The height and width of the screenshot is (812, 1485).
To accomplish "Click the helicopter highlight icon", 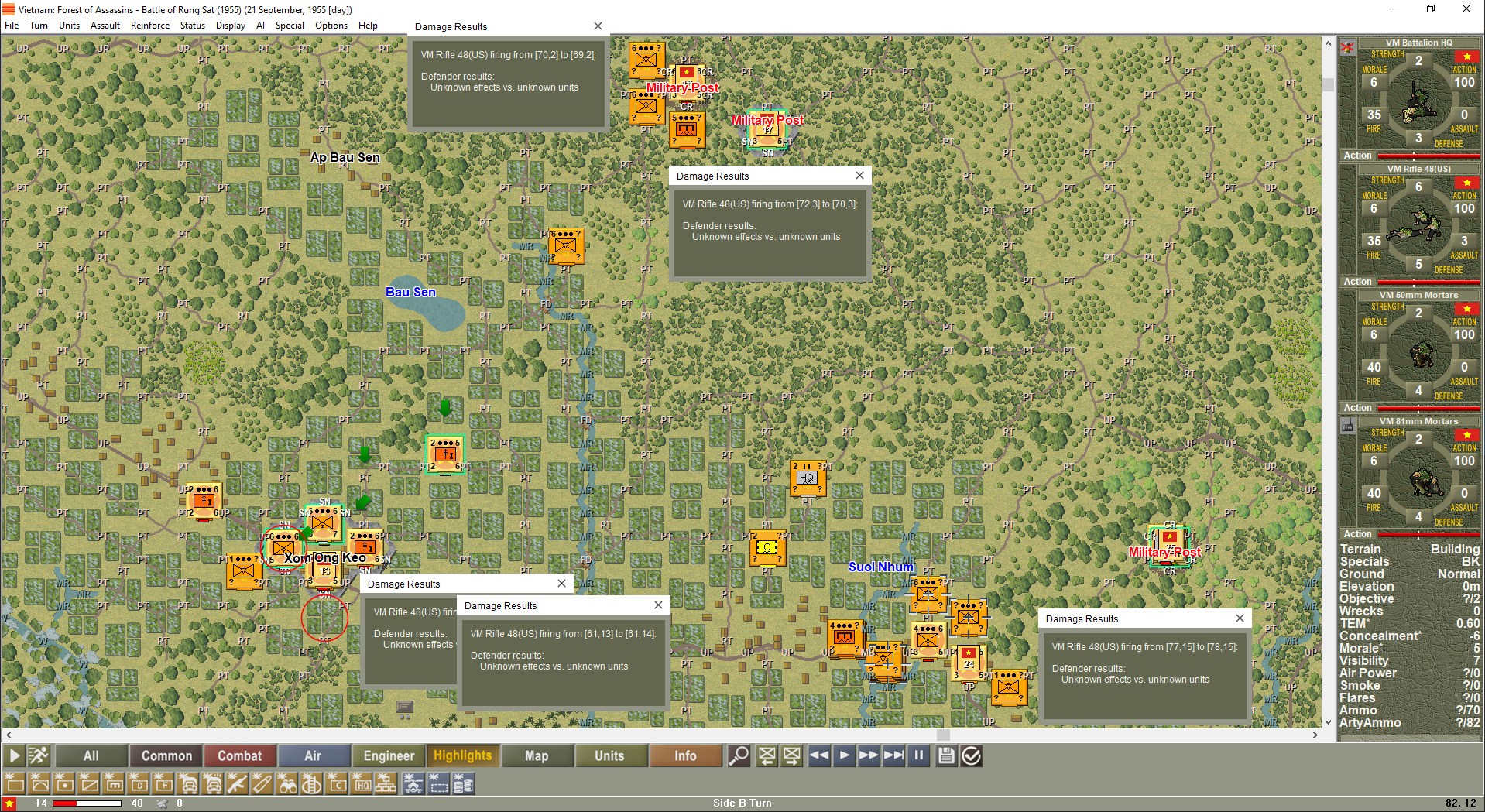I will (x=413, y=783).
